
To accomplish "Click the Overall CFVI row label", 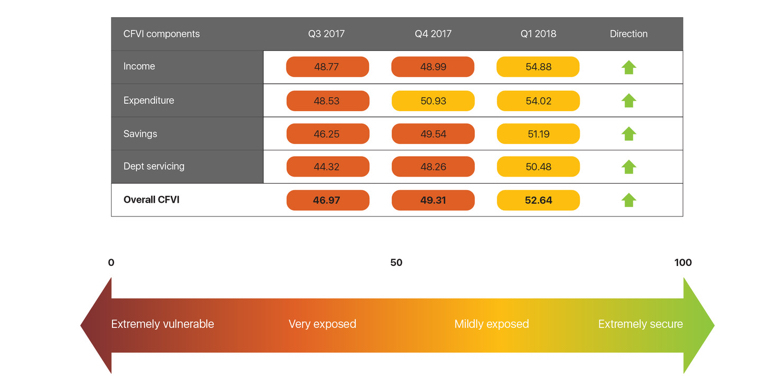I will pos(151,200).
